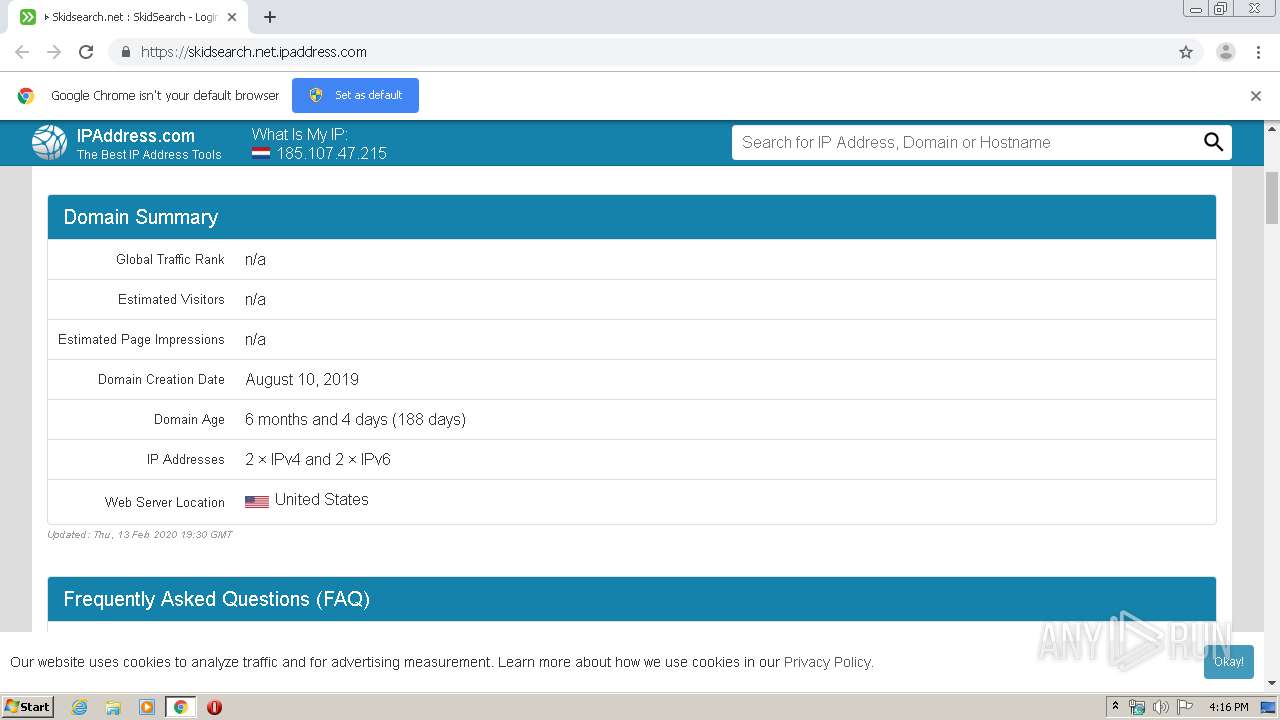Image resolution: width=1280 pixels, height=720 pixels.
Task: Open a new browser tab
Action: [270, 17]
